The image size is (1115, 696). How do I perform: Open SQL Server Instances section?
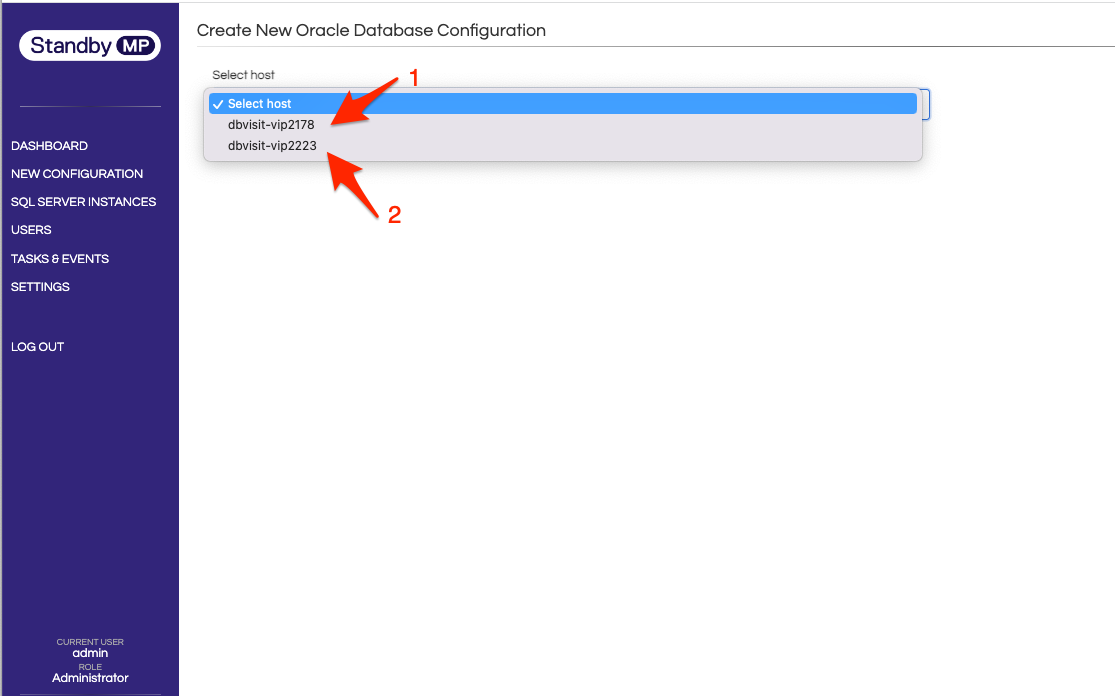(83, 202)
